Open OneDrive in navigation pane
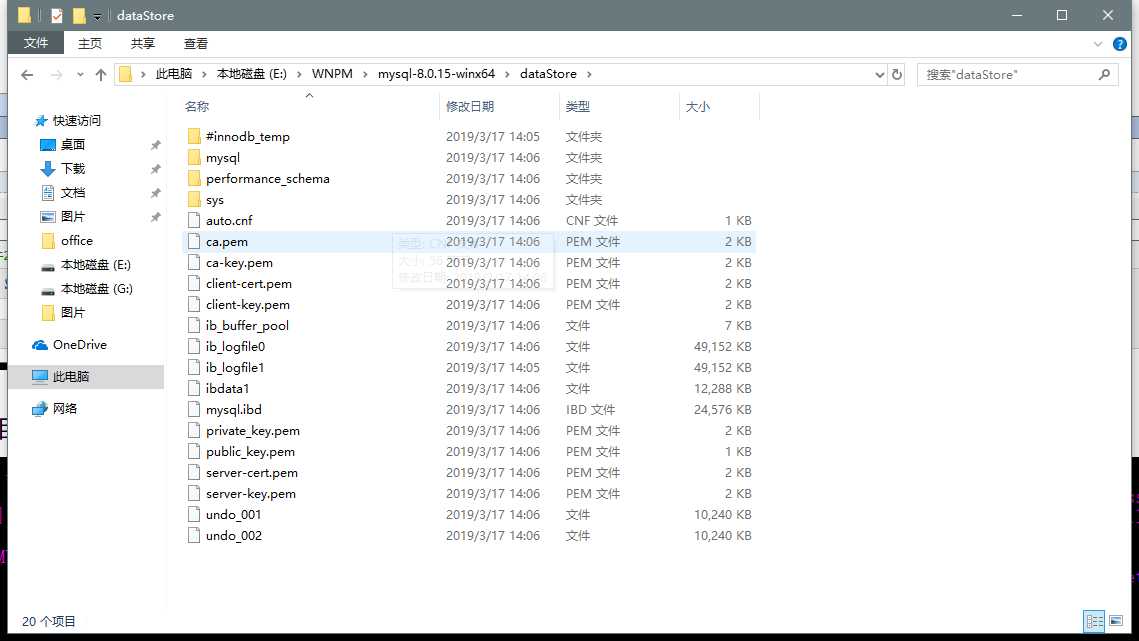This screenshot has width=1139, height=641. (x=70, y=344)
